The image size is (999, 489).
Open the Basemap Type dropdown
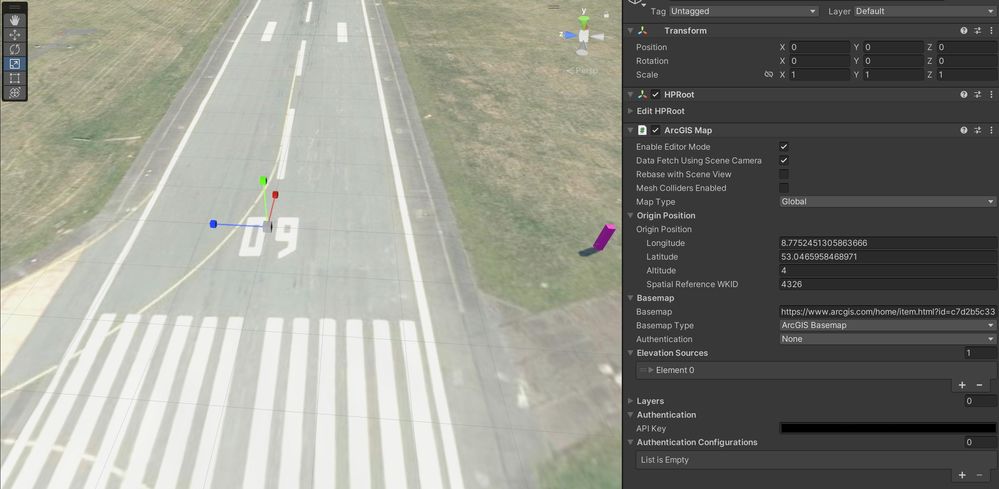[888, 325]
